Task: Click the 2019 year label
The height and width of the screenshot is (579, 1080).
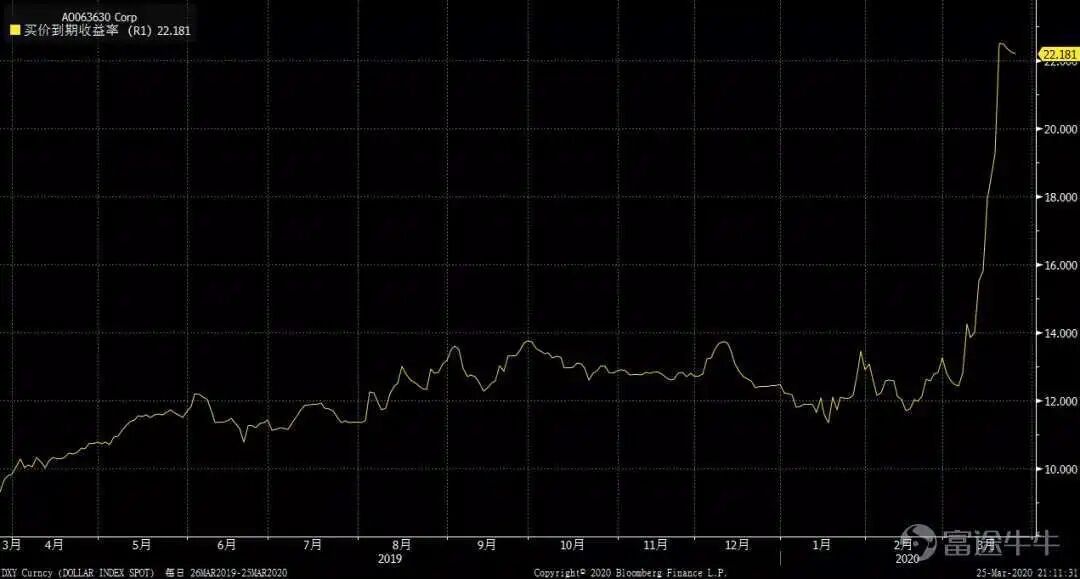Action: coord(390,558)
